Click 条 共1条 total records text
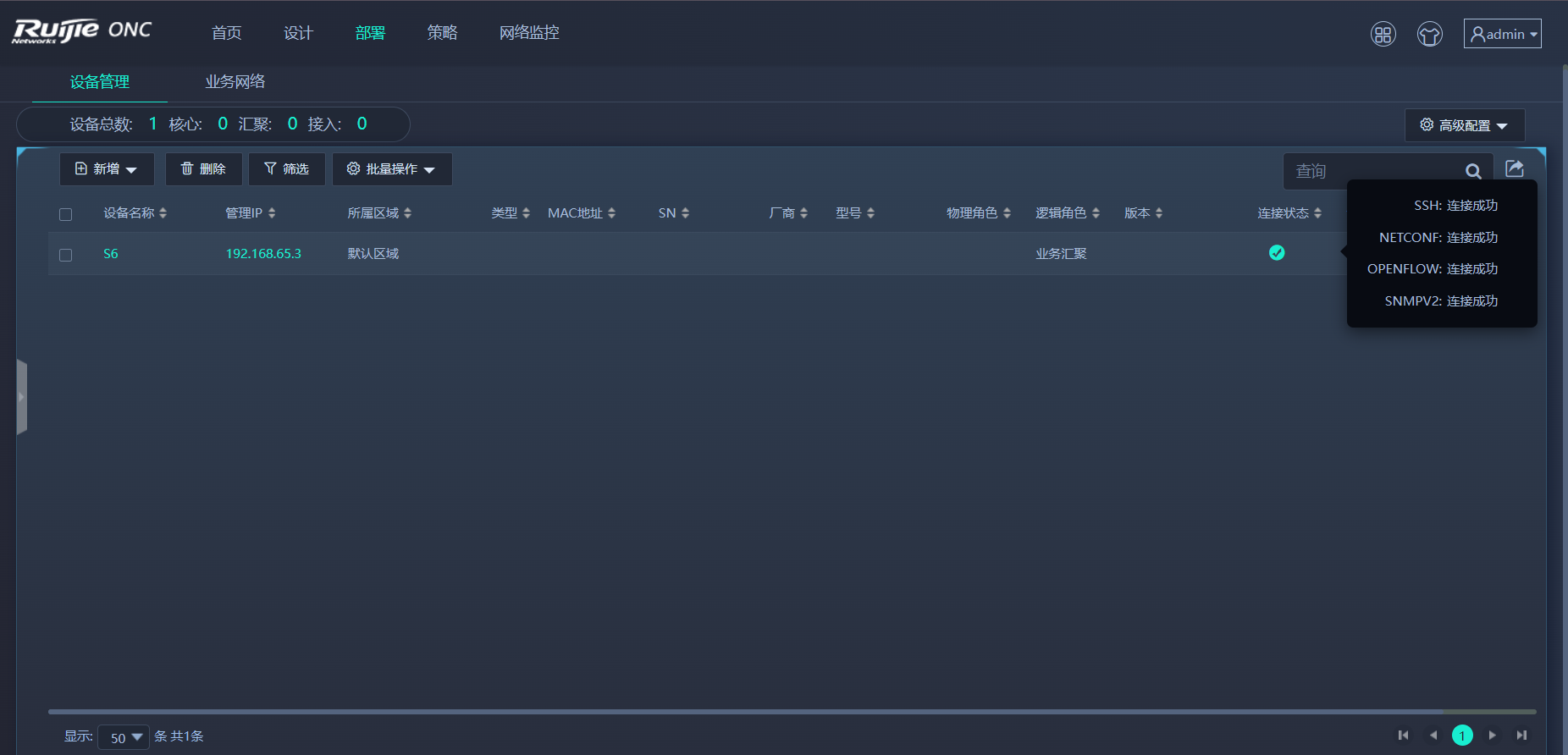This screenshot has height=755, width=1568. pyautogui.click(x=179, y=736)
